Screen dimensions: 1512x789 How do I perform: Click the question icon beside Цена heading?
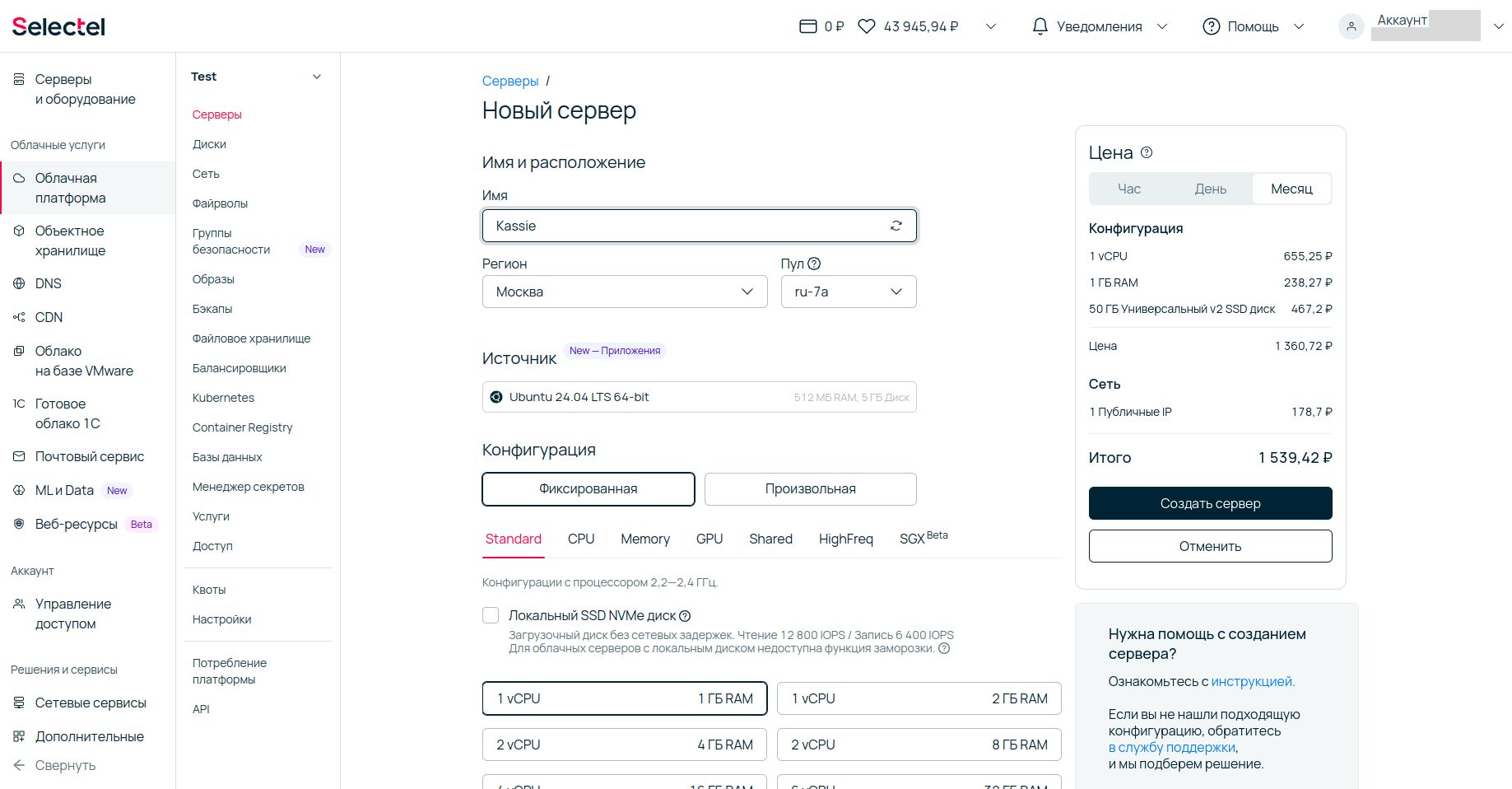point(1147,152)
